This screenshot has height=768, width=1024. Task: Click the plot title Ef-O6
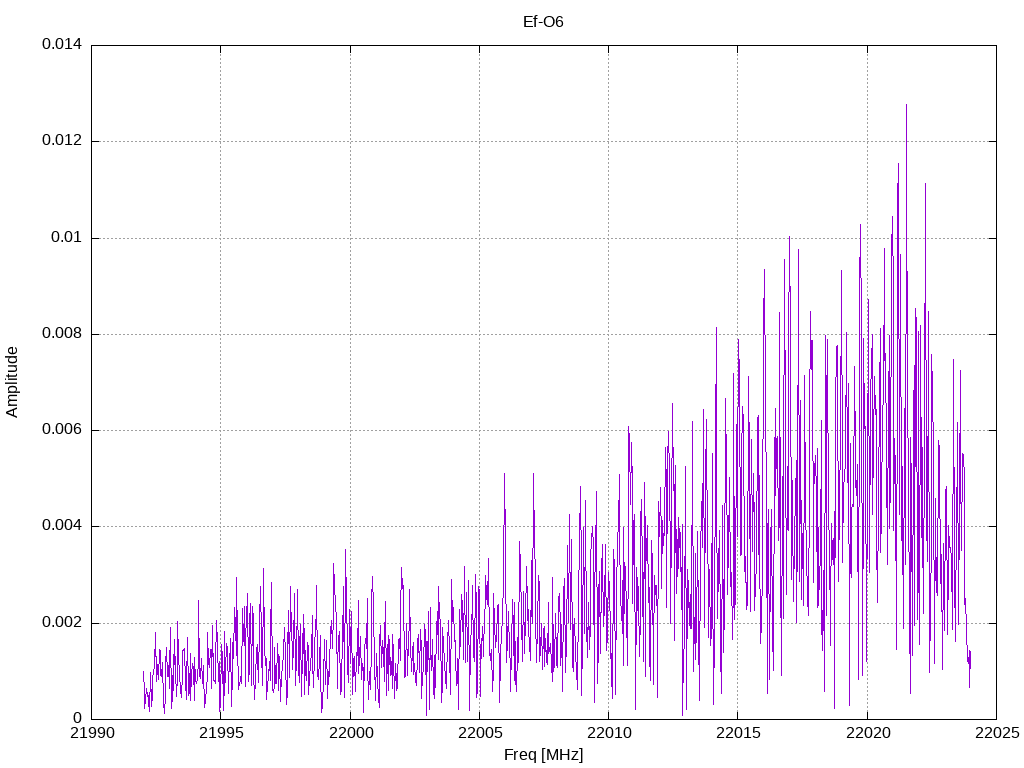click(543, 22)
